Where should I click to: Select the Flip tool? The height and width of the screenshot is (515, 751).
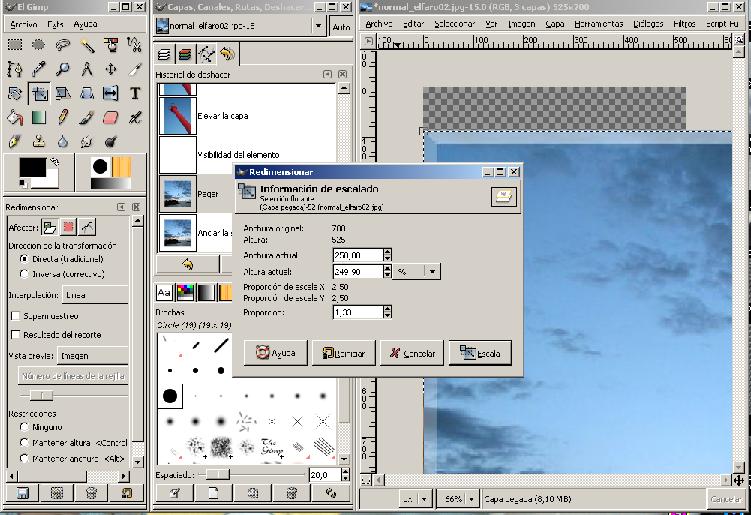[111, 93]
